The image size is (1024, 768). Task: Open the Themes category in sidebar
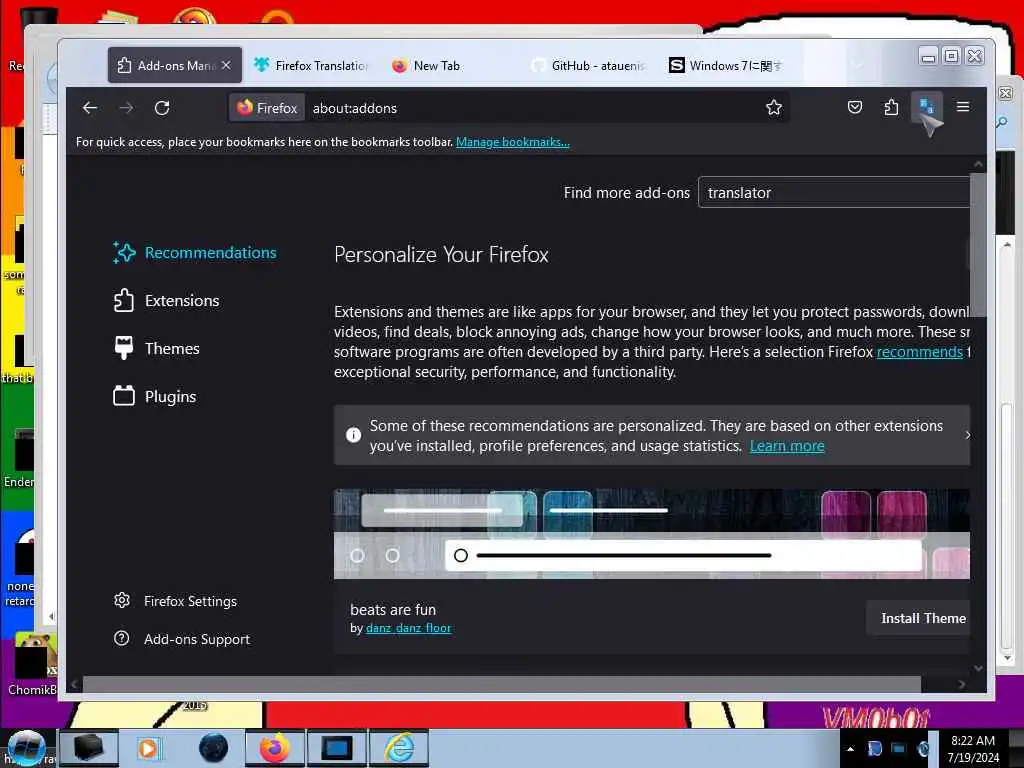coord(157,349)
